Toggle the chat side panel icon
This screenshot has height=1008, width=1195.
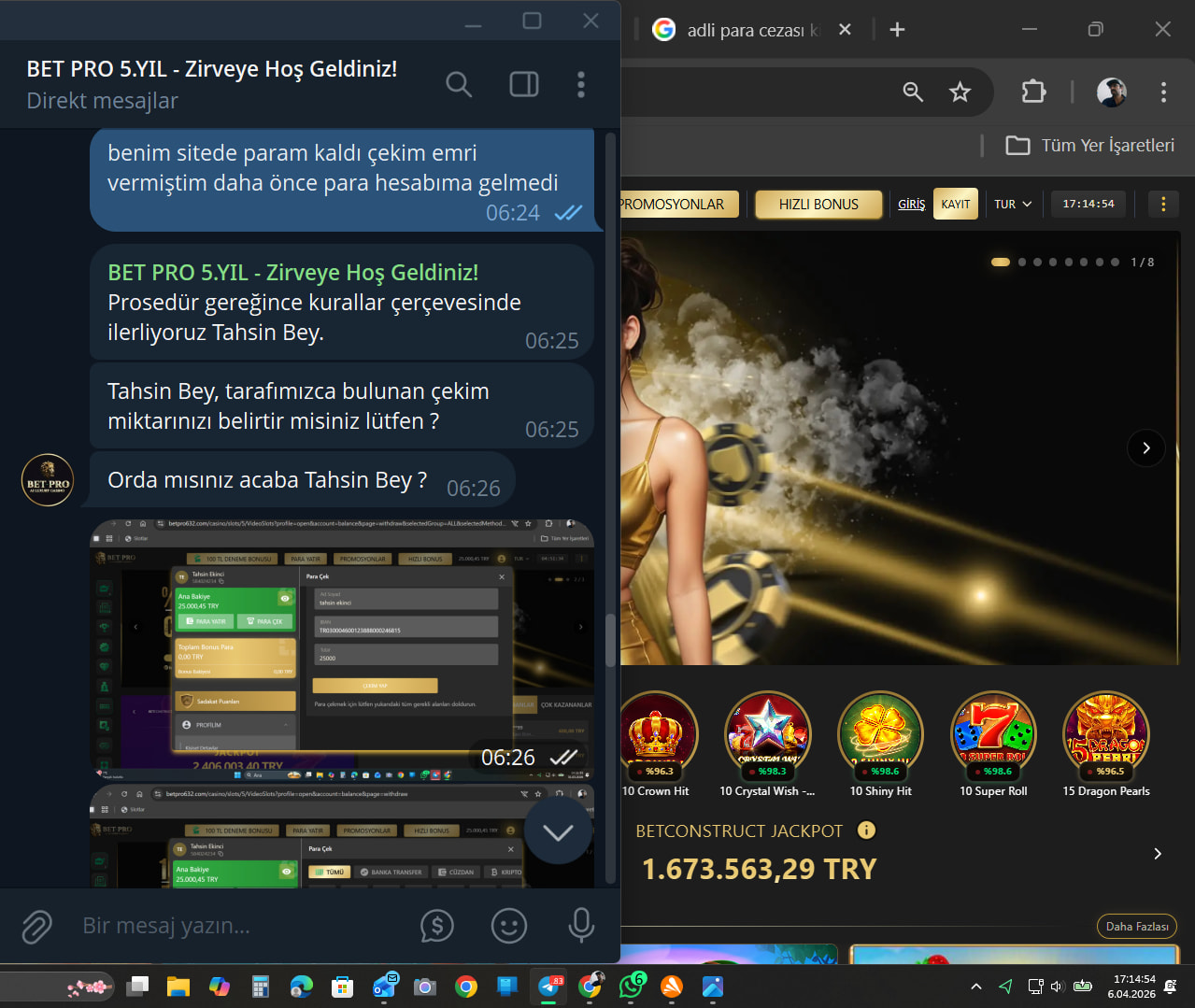[523, 85]
